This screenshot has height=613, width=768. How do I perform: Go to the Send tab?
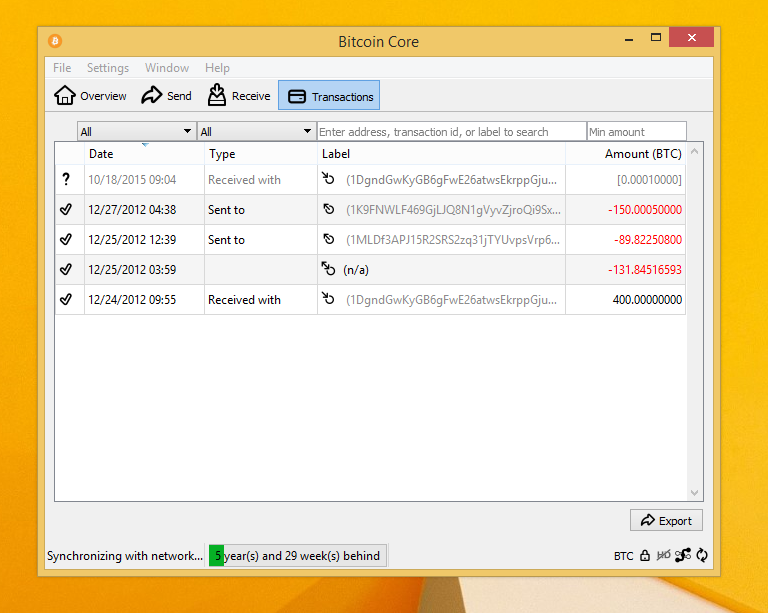[x=166, y=95]
